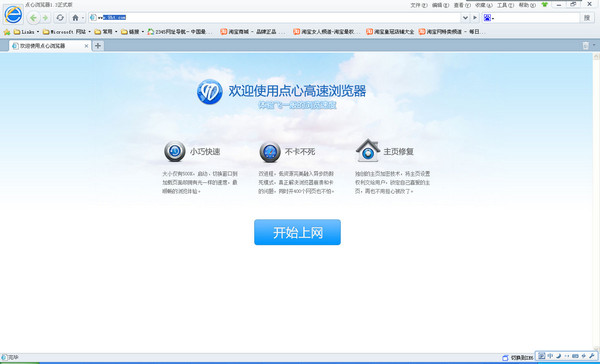Screen dimensions: 600x364
Task: Open the 链接 bookmark folder
Action: tap(132, 32)
